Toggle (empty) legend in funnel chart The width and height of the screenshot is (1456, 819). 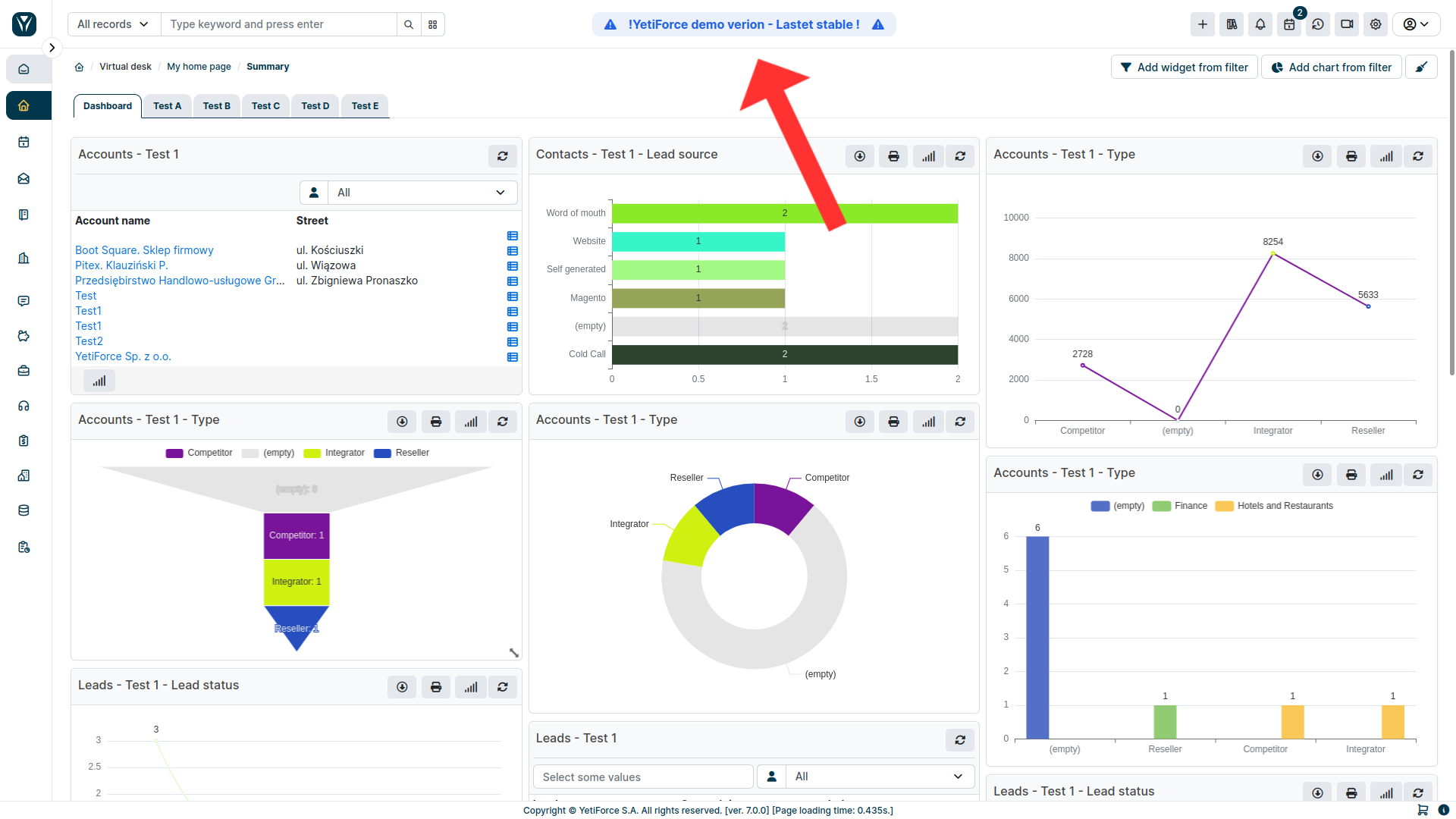[268, 453]
